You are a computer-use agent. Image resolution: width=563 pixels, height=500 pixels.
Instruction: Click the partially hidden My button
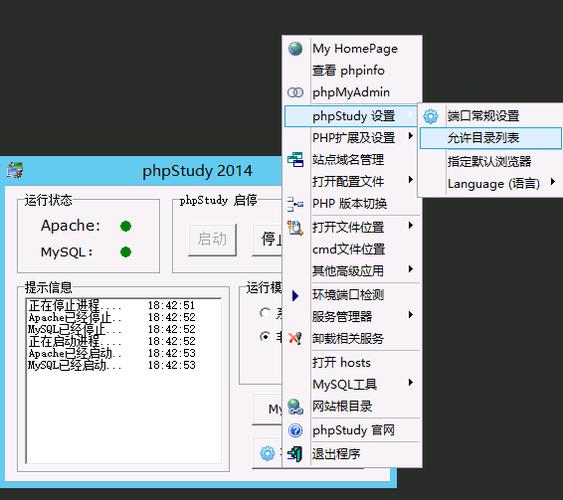click(x=268, y=409)
